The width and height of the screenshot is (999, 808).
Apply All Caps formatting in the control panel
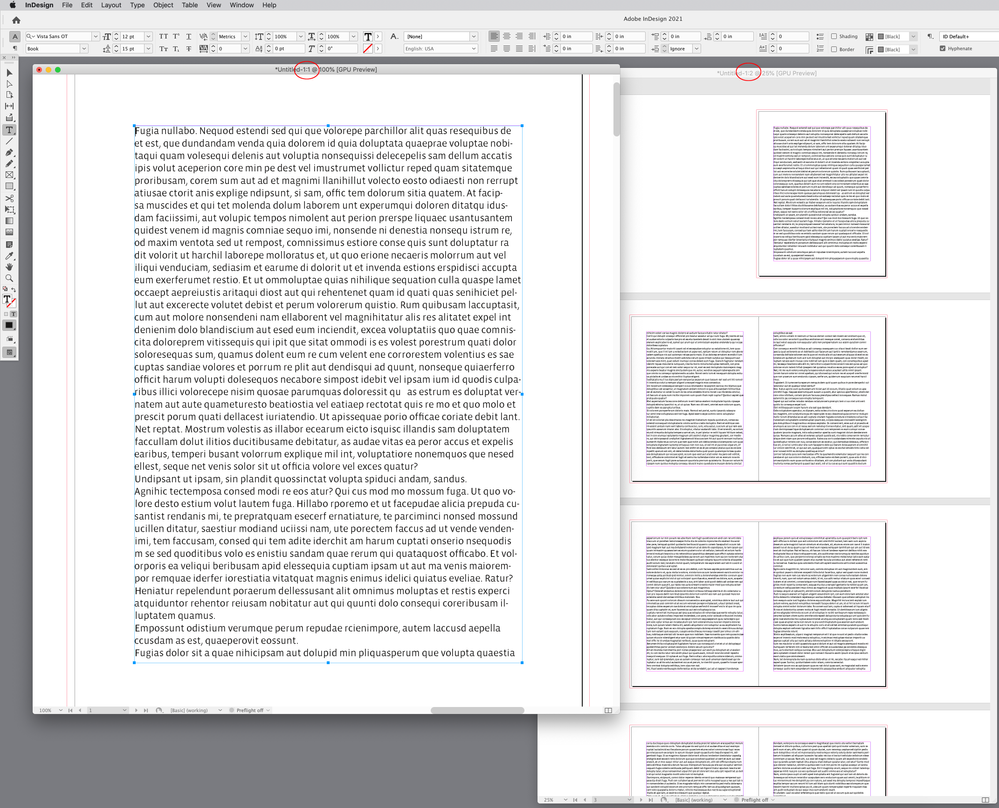point(164,35)
